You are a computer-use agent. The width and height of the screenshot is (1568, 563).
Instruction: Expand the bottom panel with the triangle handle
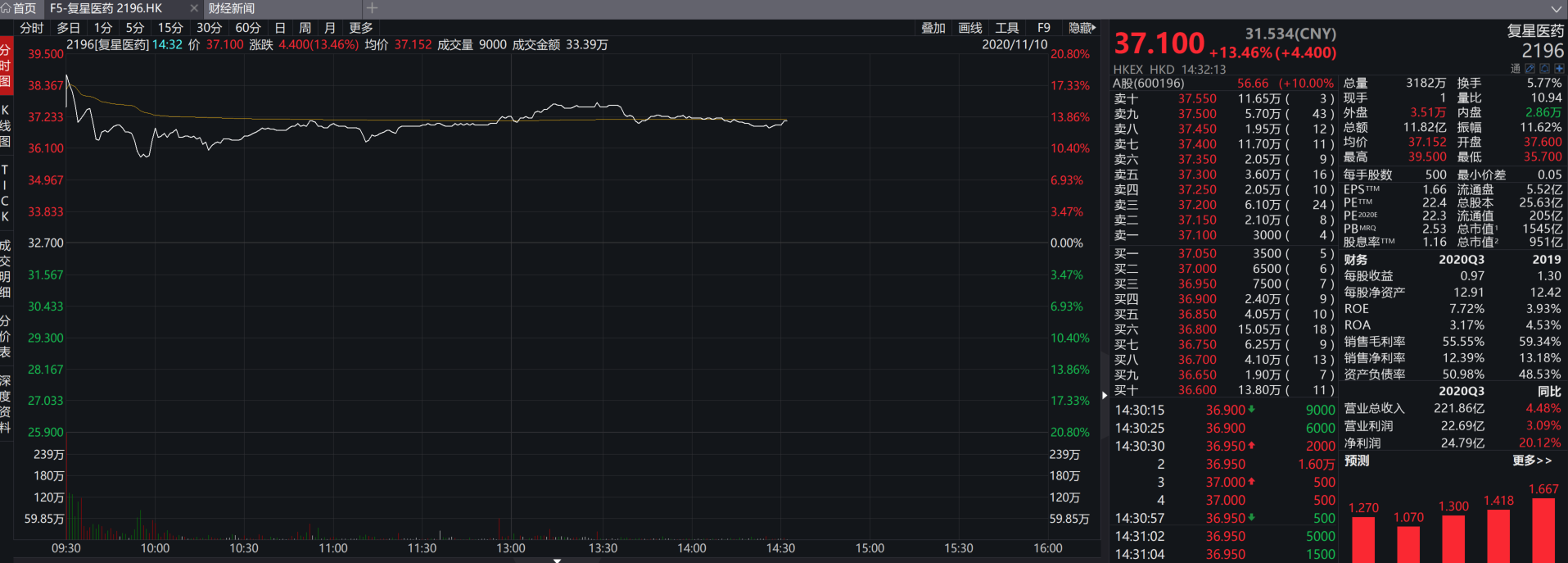pyautogui.click(x=557, y=561)
